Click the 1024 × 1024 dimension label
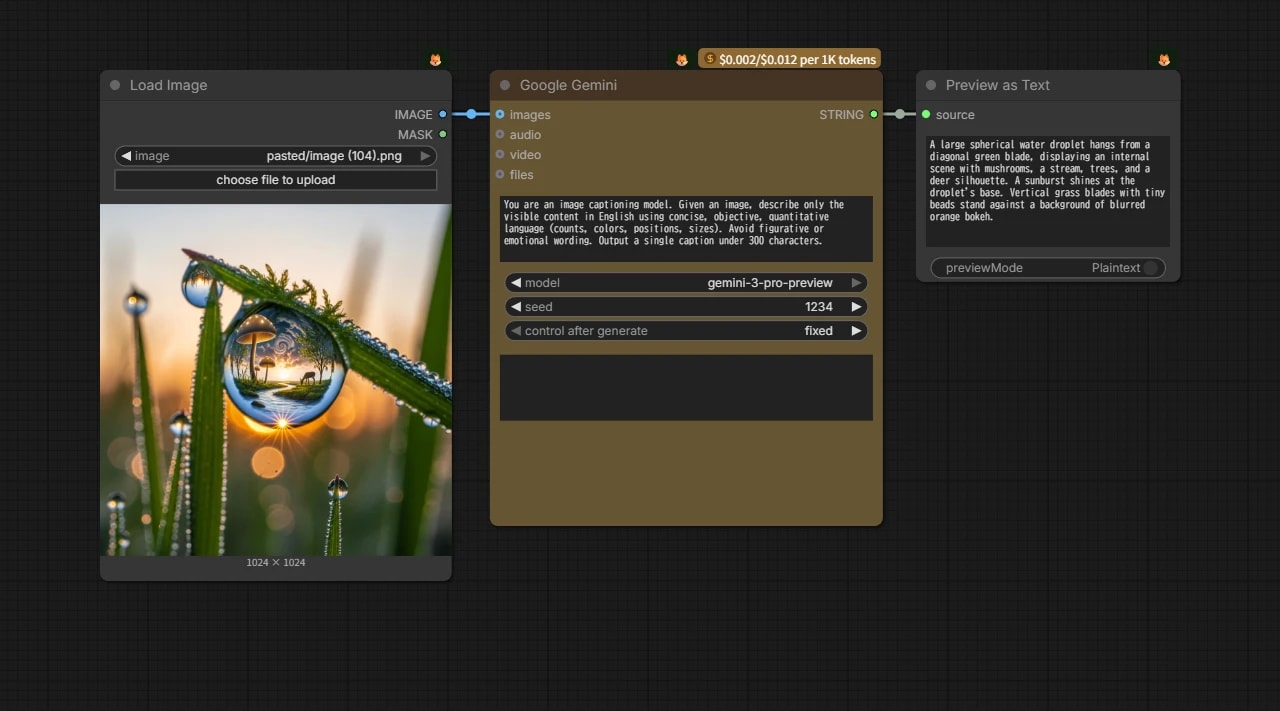 [x=276, y=563]
